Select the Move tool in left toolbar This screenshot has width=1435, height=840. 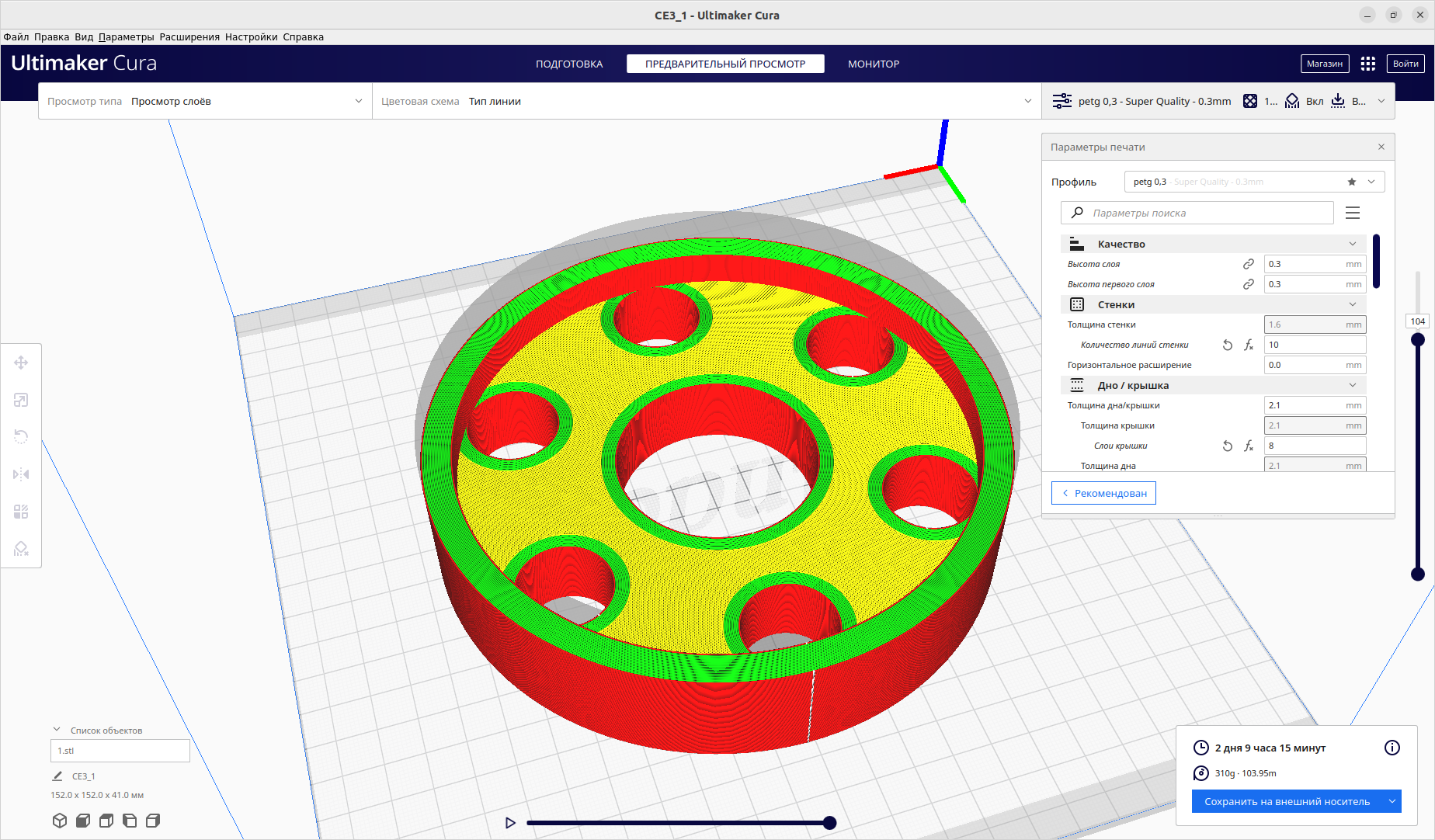(x=21, y=363)
